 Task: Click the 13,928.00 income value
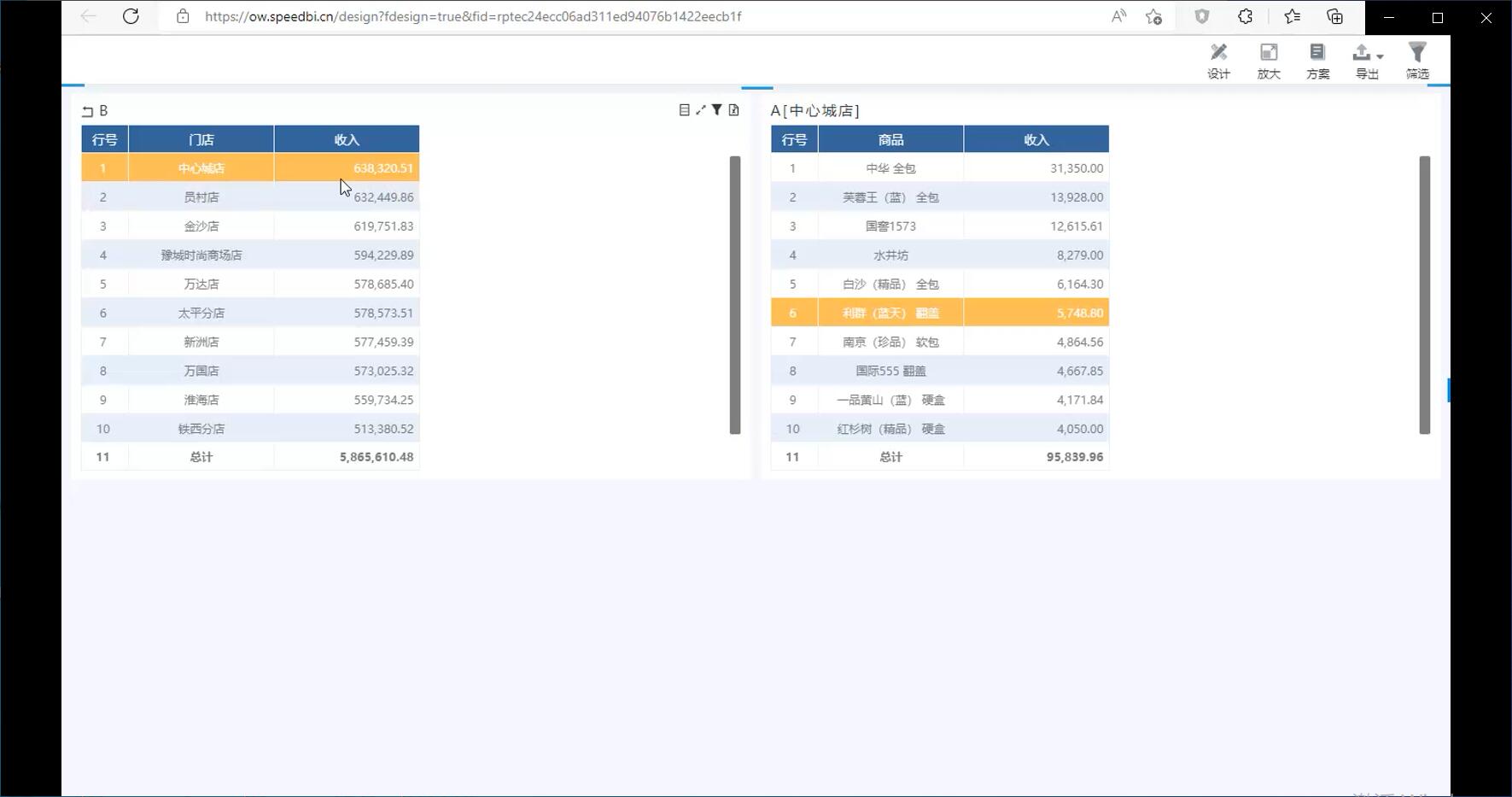tap(1077, 197)
